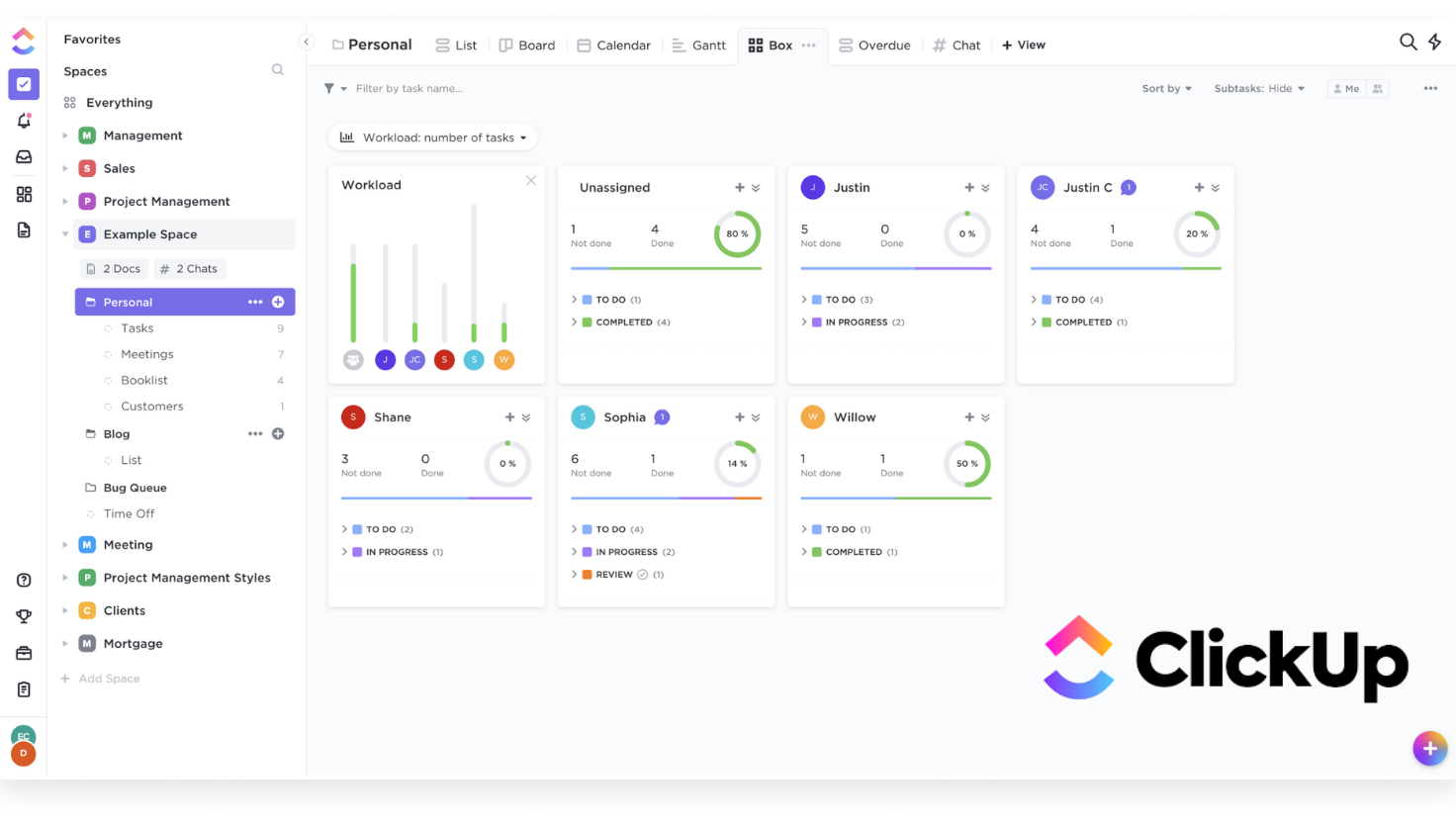Toggle the Me filter
This screenshot has height=823, width=1456.
(x=1346, y=89)
